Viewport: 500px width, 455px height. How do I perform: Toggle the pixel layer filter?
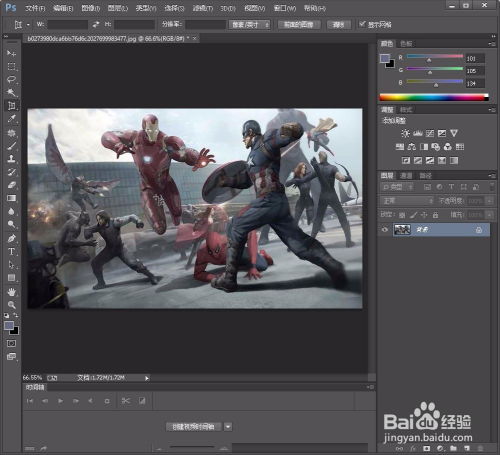coord(427,187)
